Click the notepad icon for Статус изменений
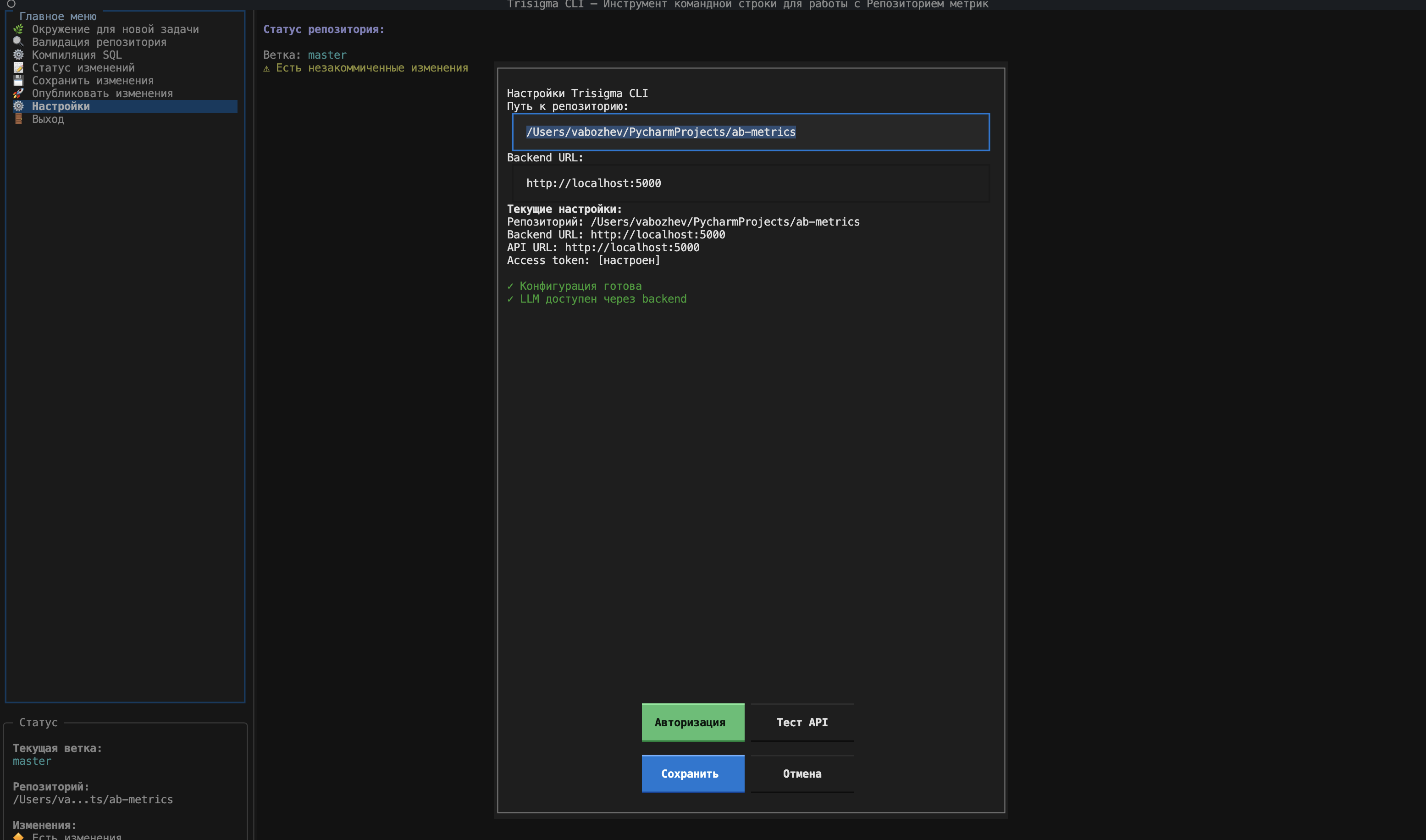This screenshot has width=1426, height=840. (18, 68)
